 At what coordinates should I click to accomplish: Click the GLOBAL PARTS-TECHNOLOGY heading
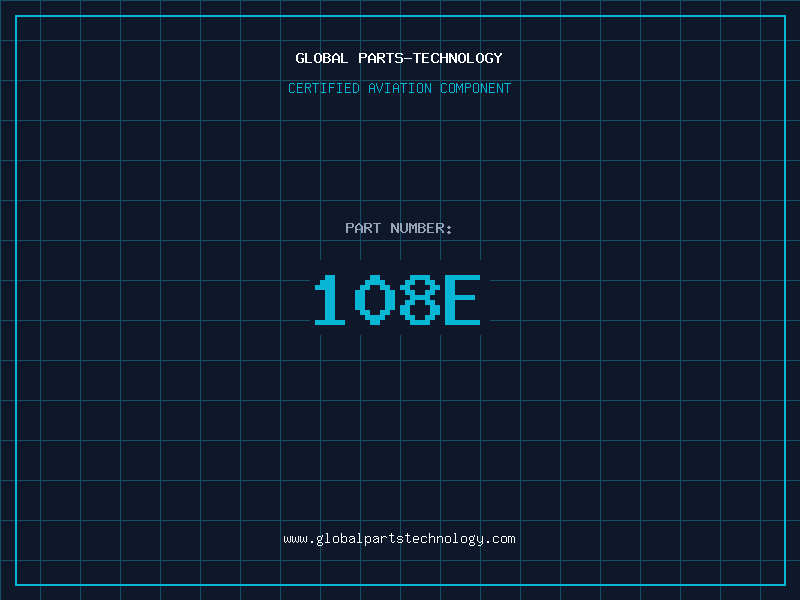[399, 58]
